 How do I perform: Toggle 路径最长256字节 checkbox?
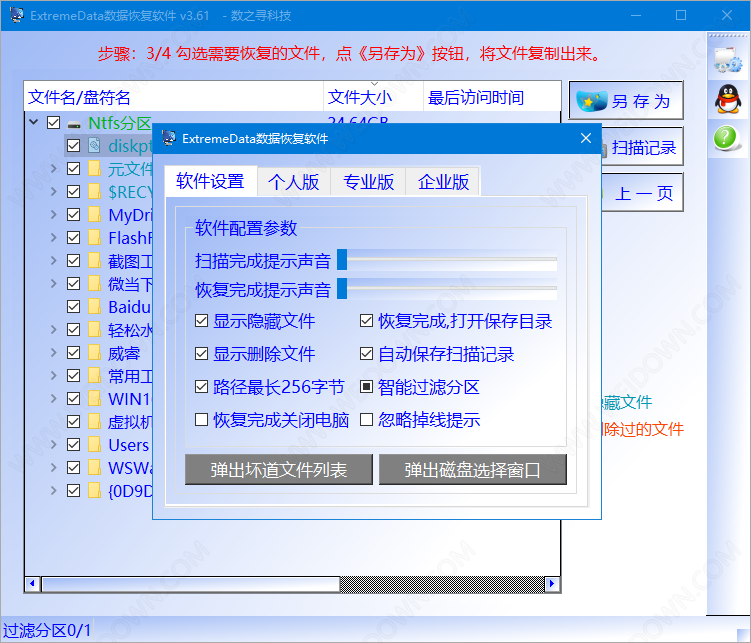202,387
